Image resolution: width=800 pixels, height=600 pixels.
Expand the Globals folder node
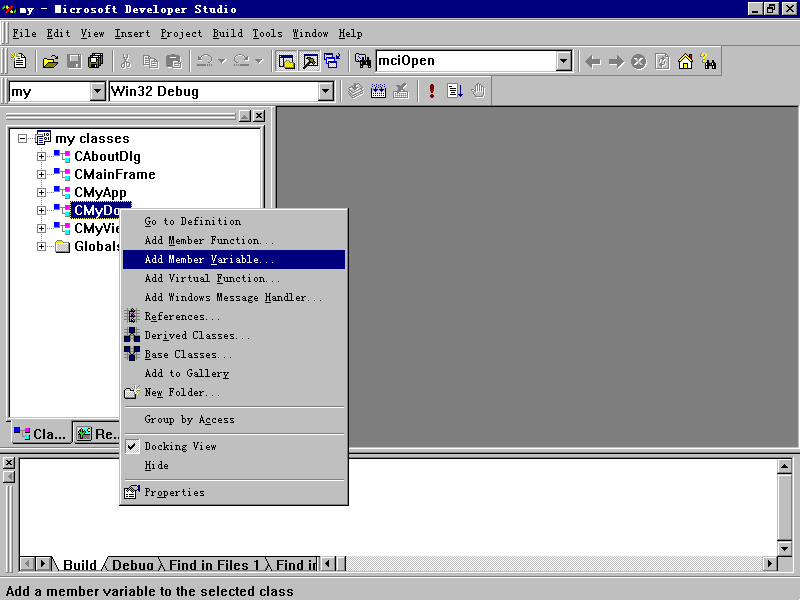[x=41, y=246]
